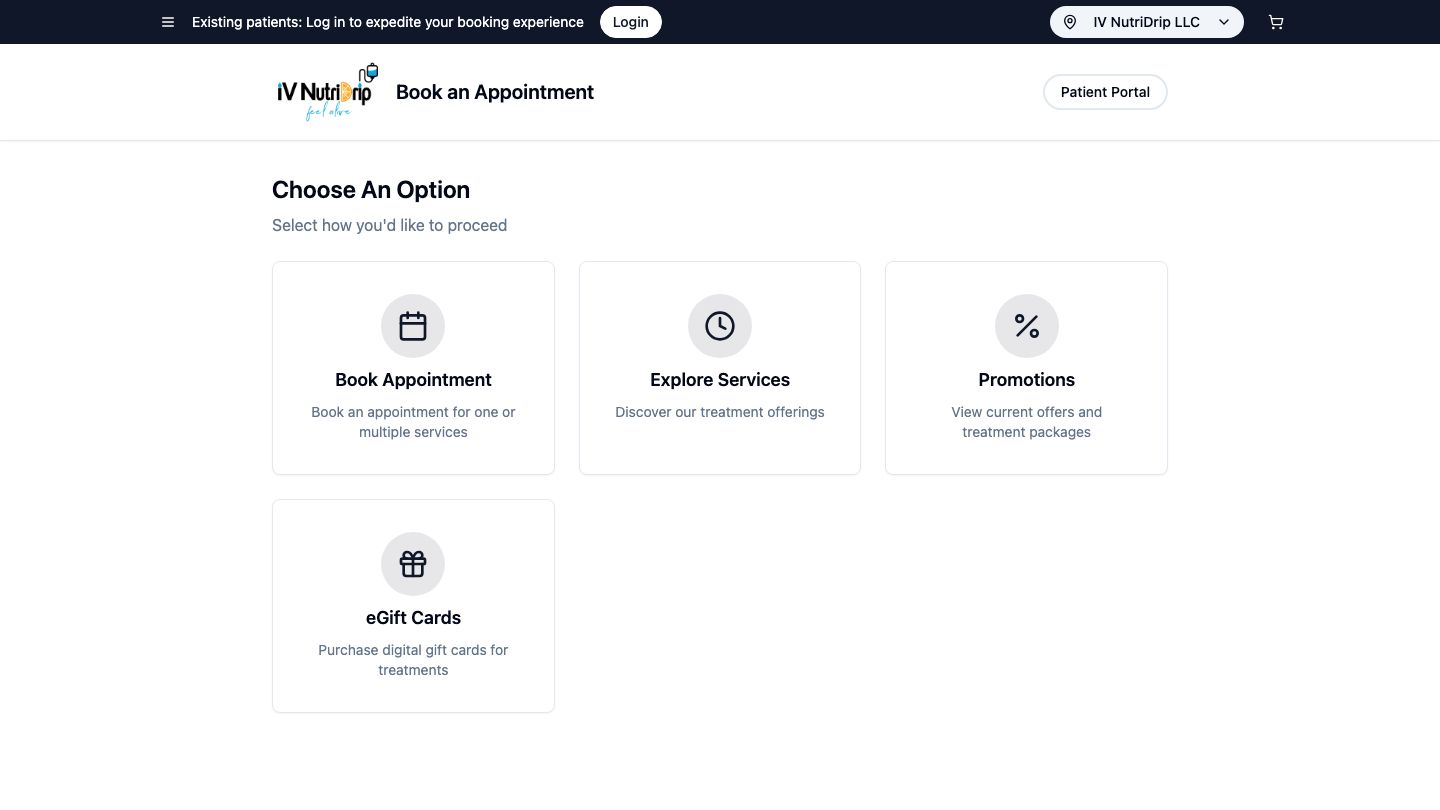Click the calendar icon in Book Appointment card
This screenshot has height=810, width=1440.
tap(413, 326)
